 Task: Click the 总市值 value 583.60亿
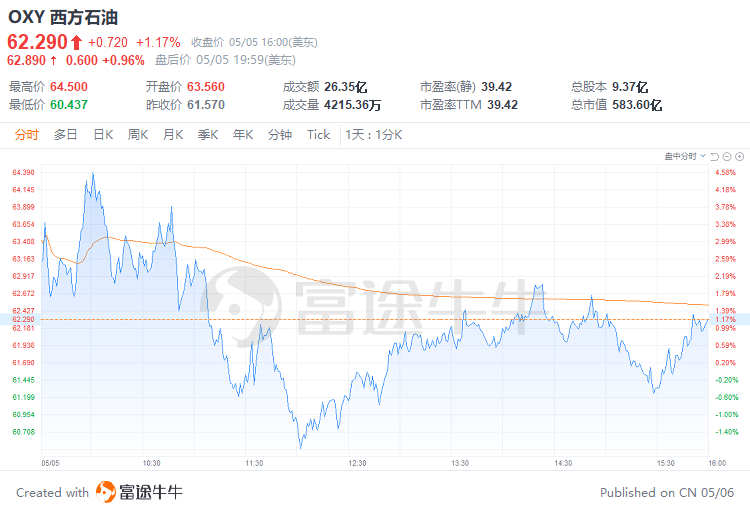coord(637,105)
